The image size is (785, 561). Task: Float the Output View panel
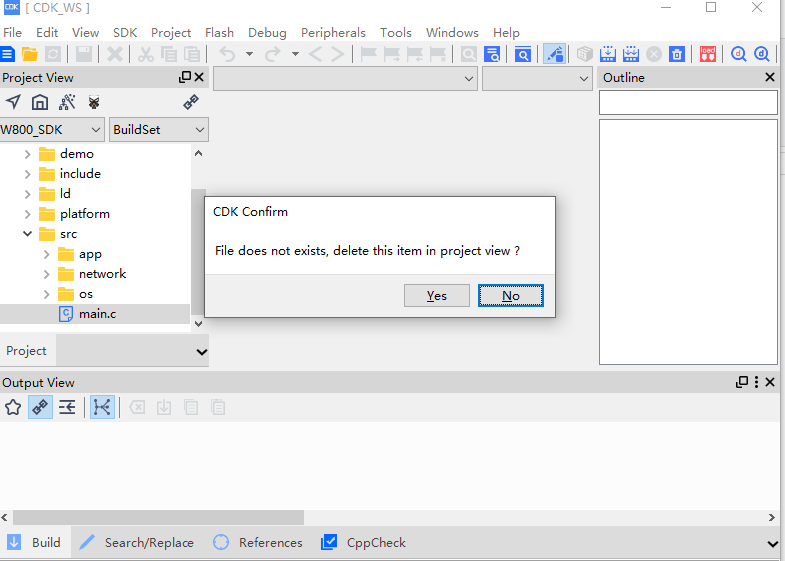point(742,382)
